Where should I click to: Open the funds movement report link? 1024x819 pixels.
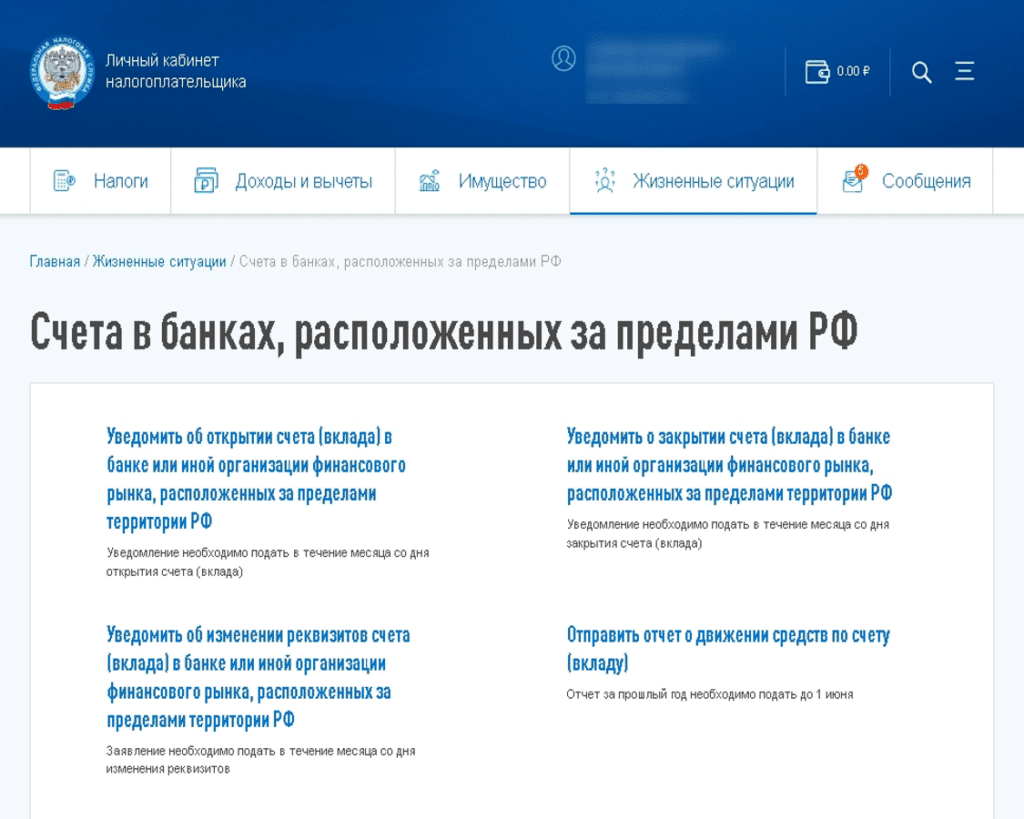tap(727, 648)
